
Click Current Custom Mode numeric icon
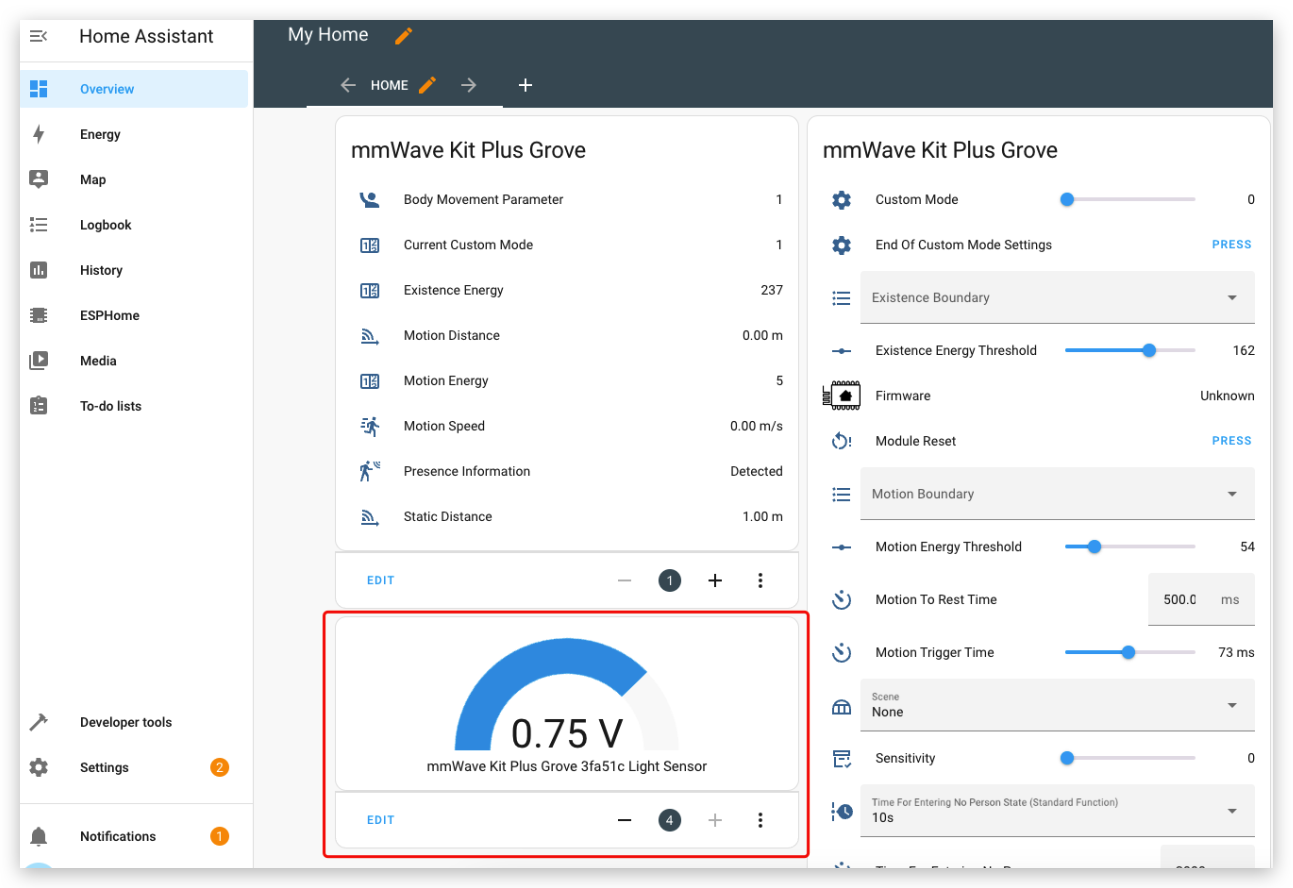click(x=369, y=245)
